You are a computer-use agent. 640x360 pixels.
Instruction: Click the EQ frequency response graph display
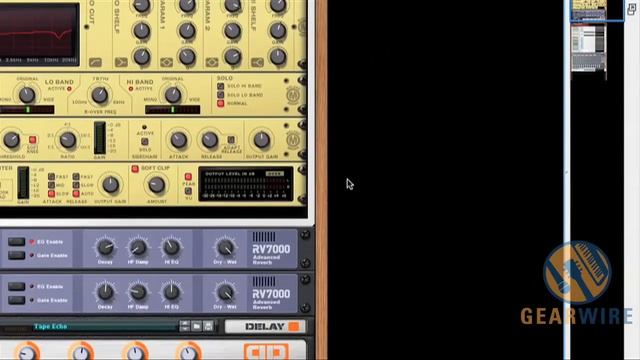click(39, 33)
